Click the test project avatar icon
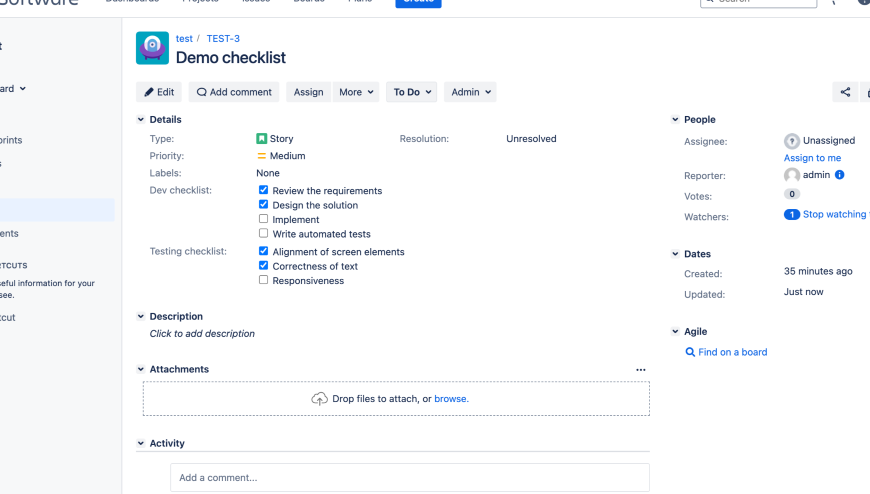Screen dimensions: 870x494 152,48
